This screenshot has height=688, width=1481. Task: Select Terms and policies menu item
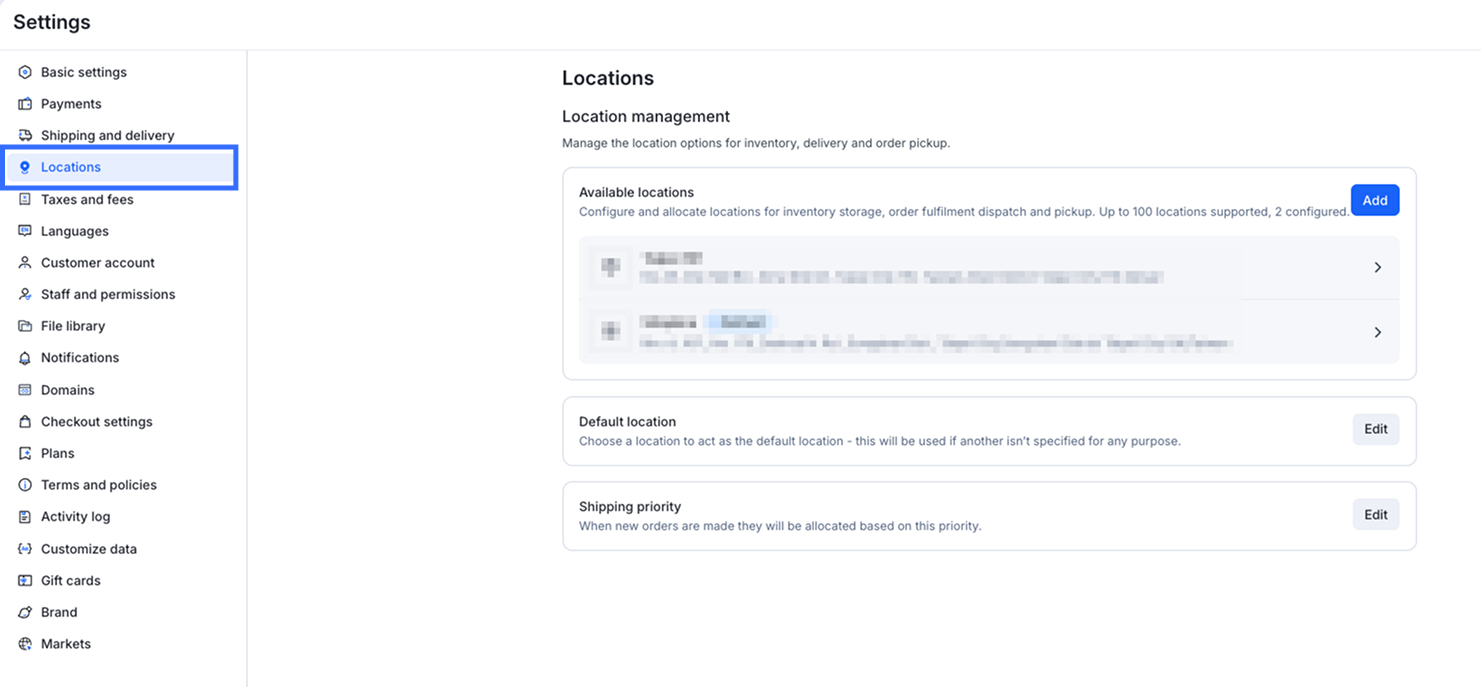pyautogui.click(x=98, y=485)
